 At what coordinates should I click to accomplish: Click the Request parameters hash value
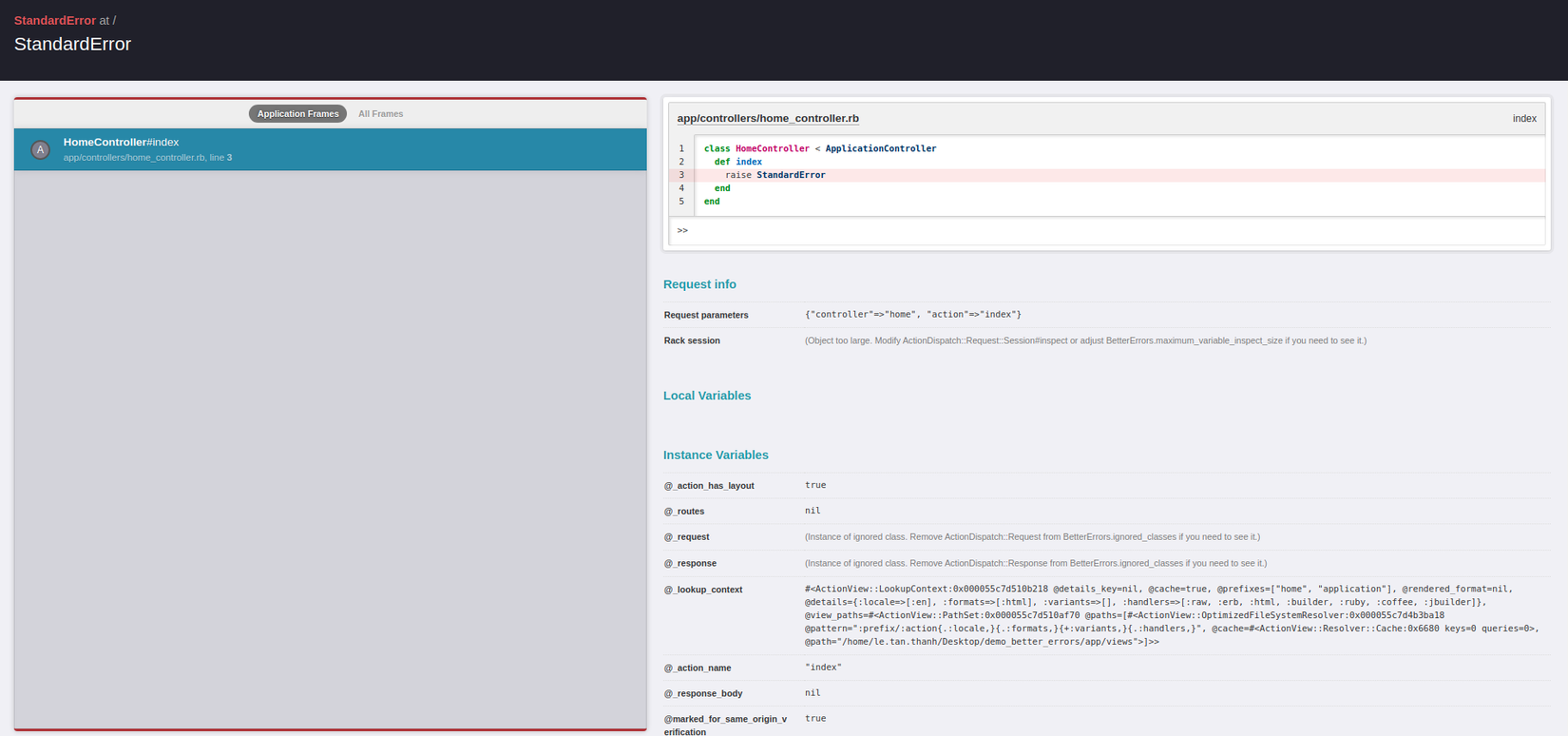tap(912, 315)
